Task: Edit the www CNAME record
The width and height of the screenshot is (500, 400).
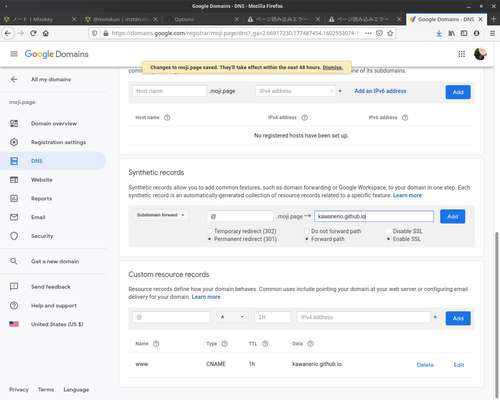Action: point(459,365)
